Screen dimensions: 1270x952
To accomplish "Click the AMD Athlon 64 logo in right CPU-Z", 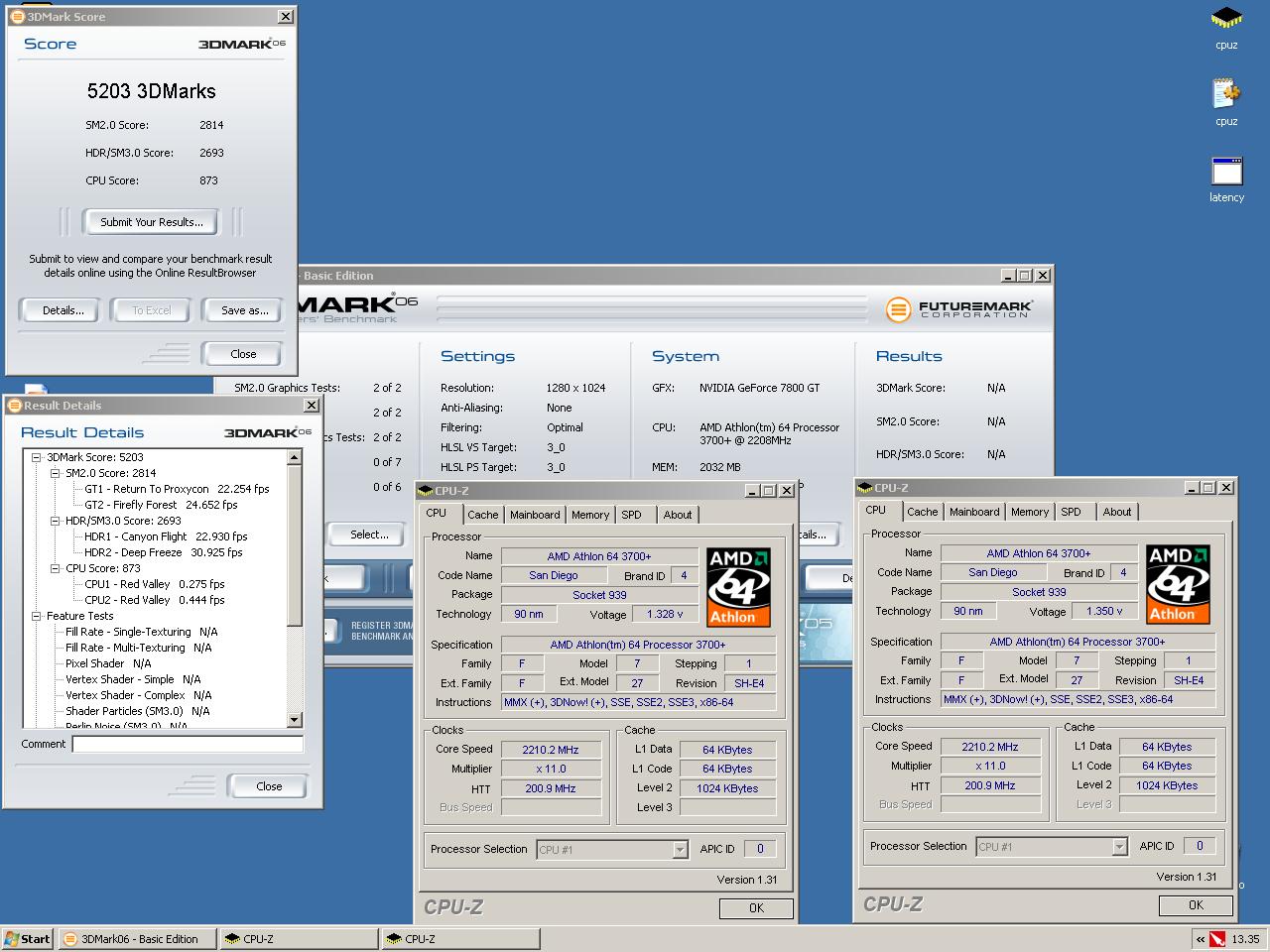I will pyautogui.click(x=1178, y=584).
